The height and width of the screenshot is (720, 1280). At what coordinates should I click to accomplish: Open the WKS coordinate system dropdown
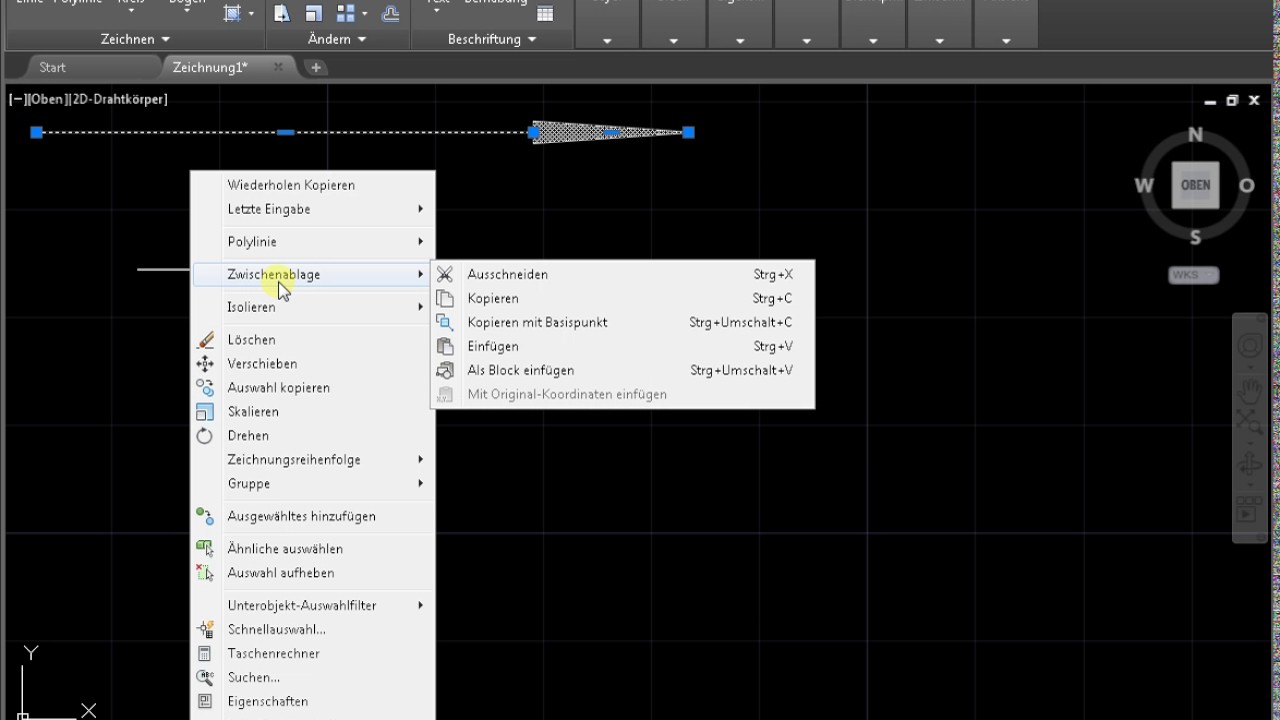point(1193,275)
